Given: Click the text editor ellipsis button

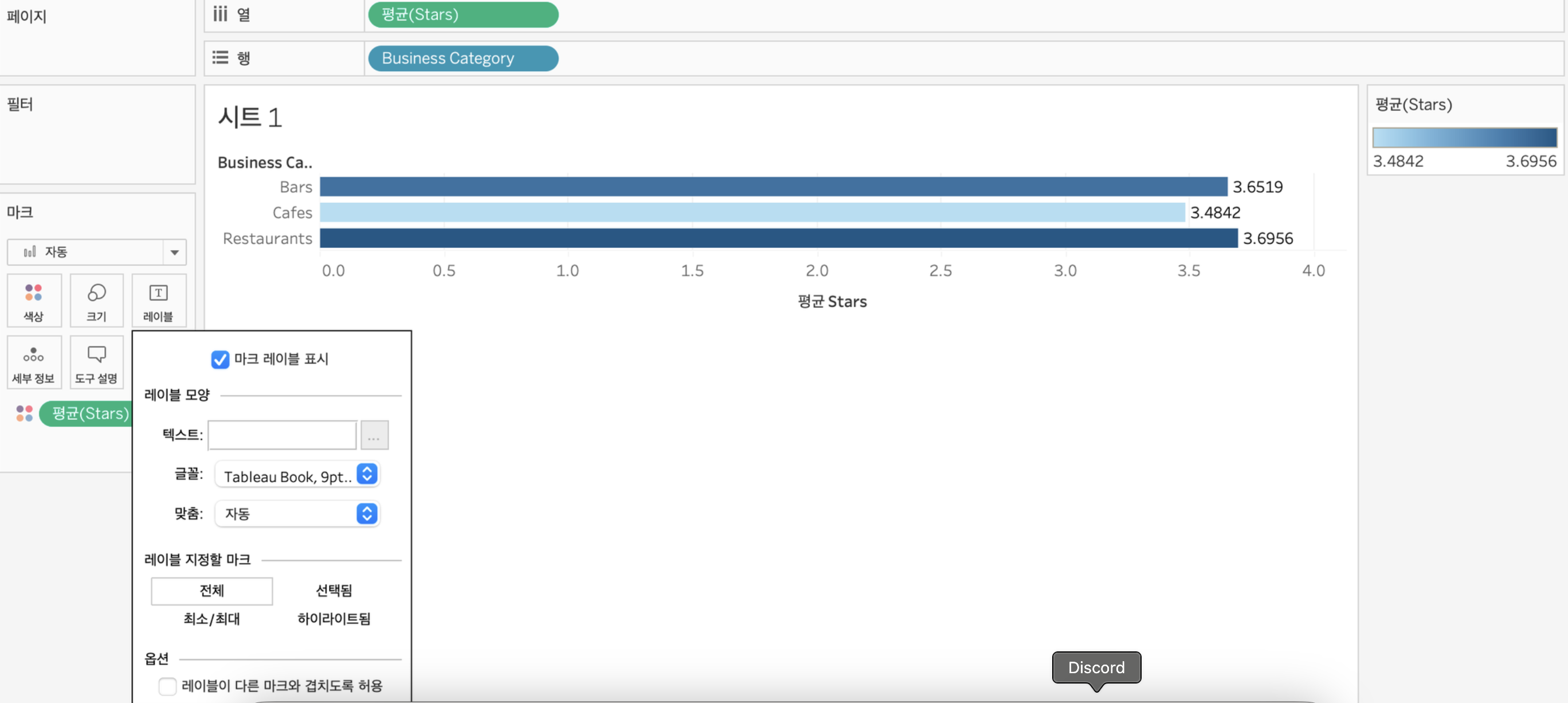Looking at the screenshot, I should 374,435.
